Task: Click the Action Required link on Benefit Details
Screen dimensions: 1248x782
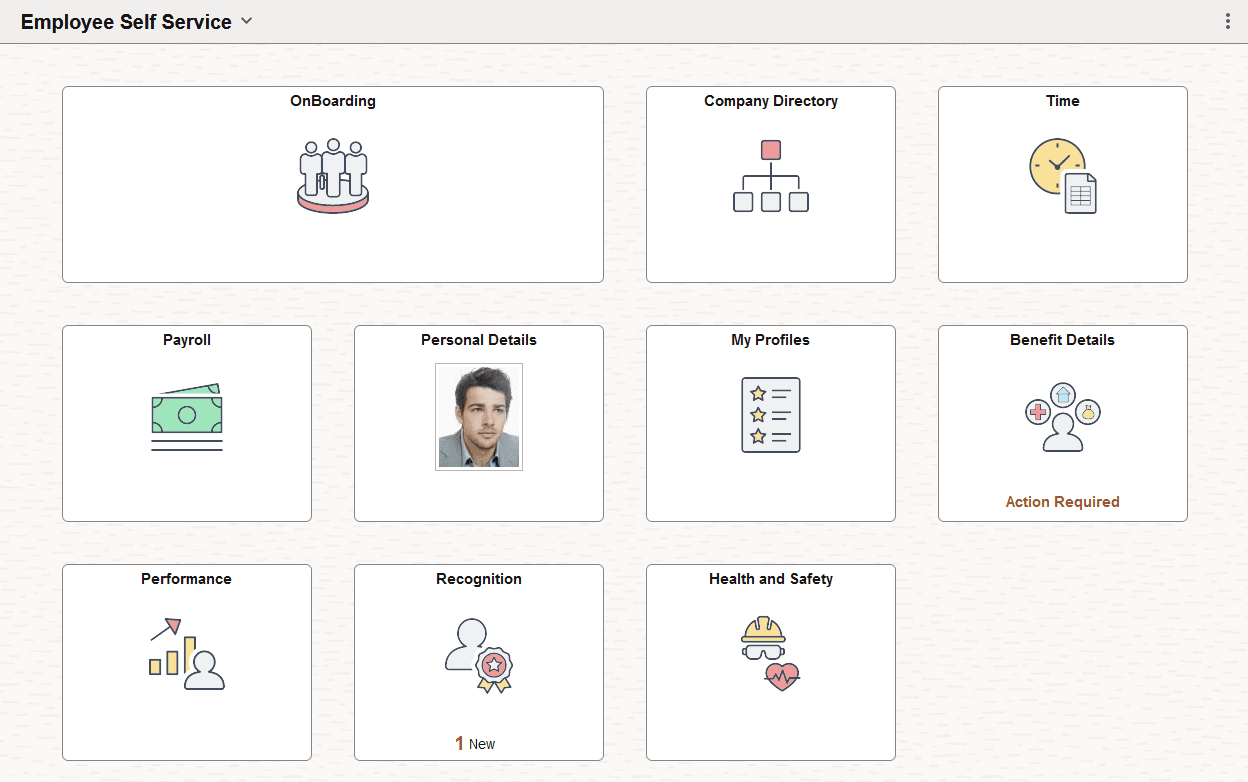Action: pyautogui.click(x=1062, y=501)
